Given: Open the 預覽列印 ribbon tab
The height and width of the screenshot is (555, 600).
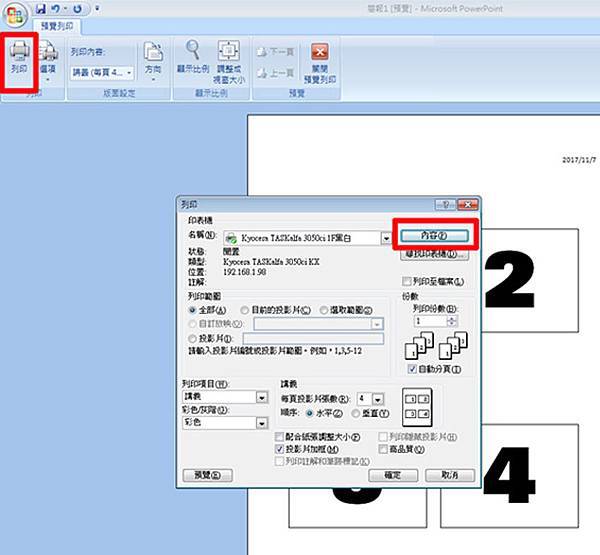Looking at the screenshot, I should click(57, 26).
